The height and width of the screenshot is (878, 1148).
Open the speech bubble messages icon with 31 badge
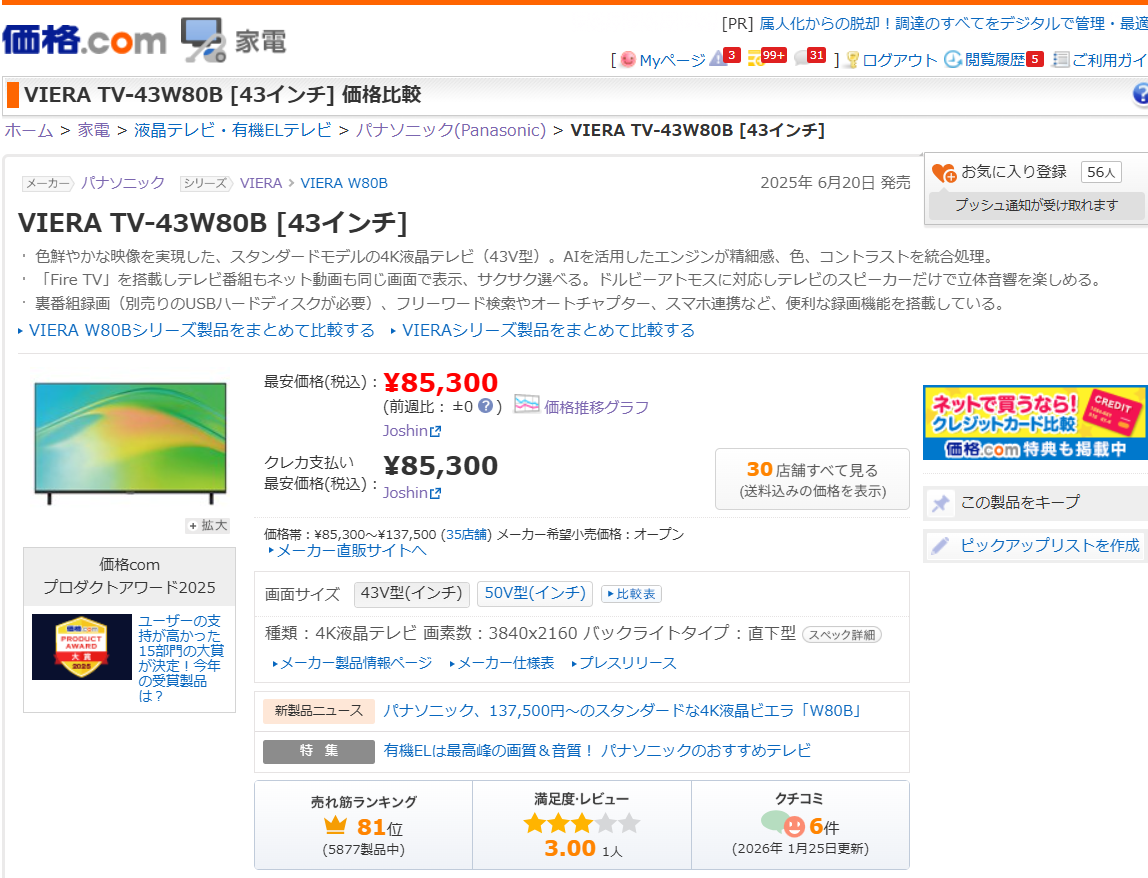[x=802, y=59]
